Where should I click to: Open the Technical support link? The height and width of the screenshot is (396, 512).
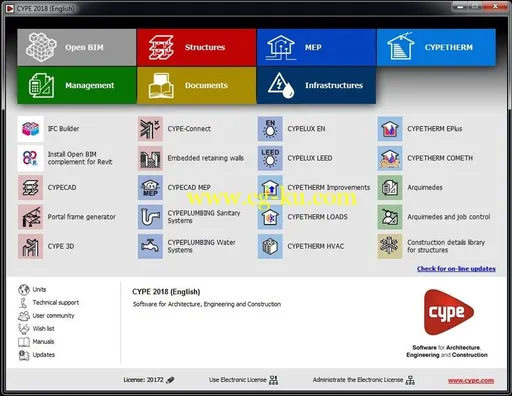pyautogui.click(x=56, y=303)
